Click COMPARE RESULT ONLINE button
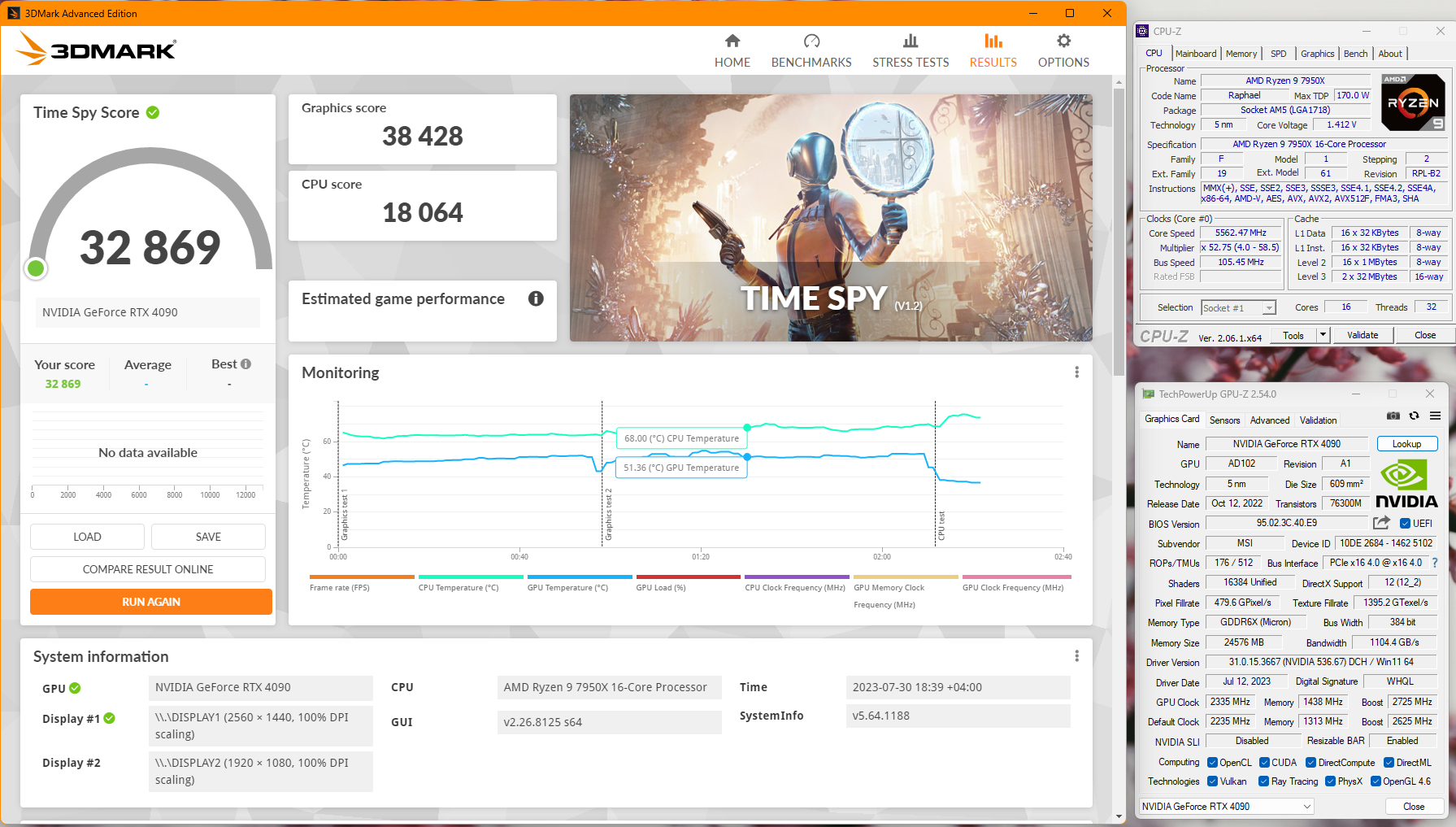 click(148, 569)
